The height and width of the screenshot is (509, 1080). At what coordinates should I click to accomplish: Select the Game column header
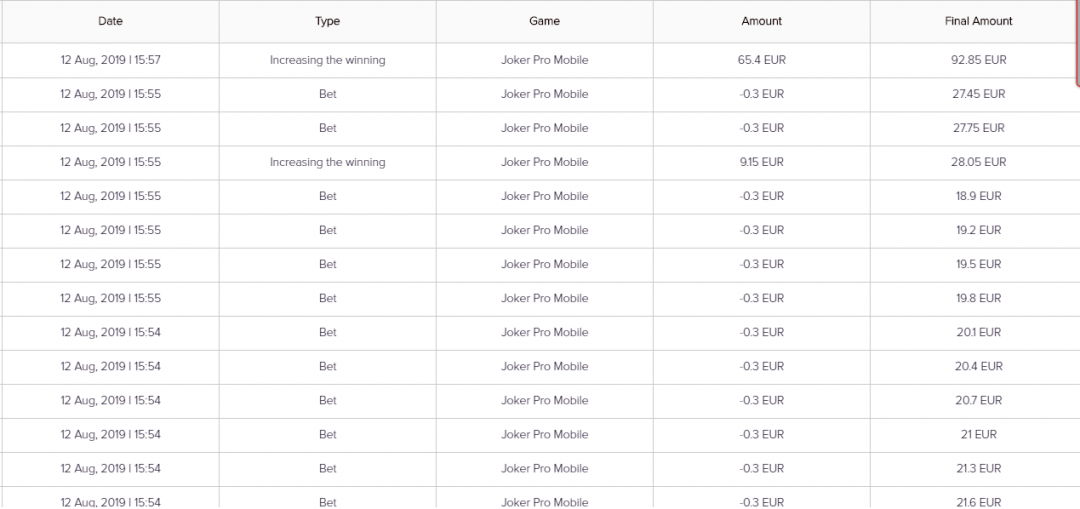544,21
